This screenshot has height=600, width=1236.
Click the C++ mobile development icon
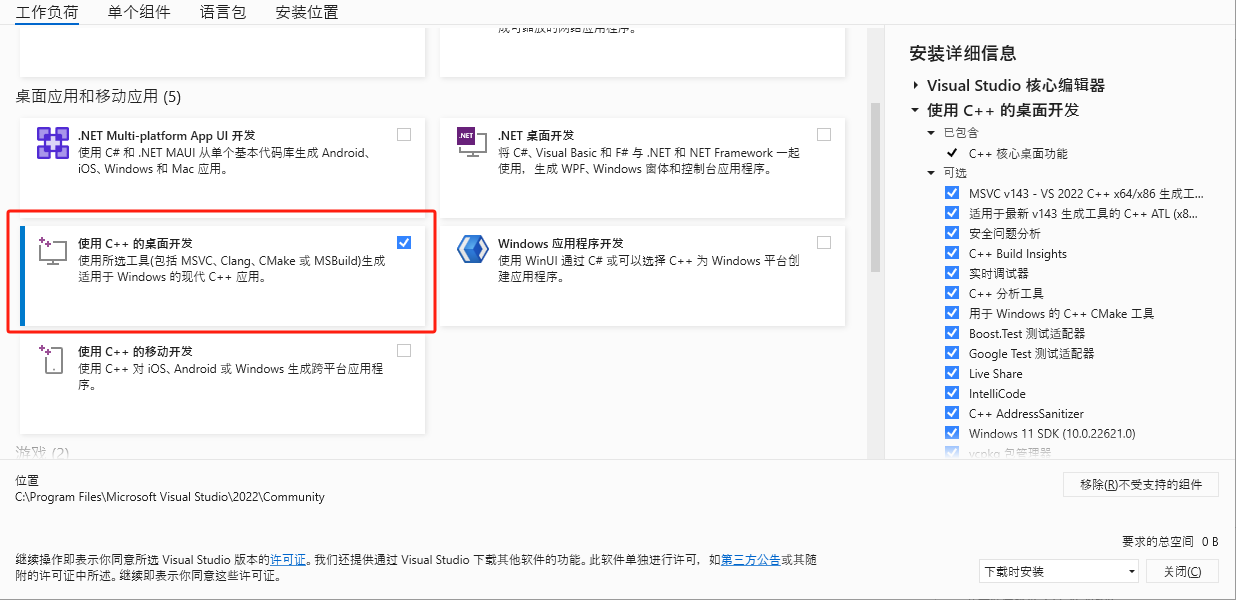(52, 359)
